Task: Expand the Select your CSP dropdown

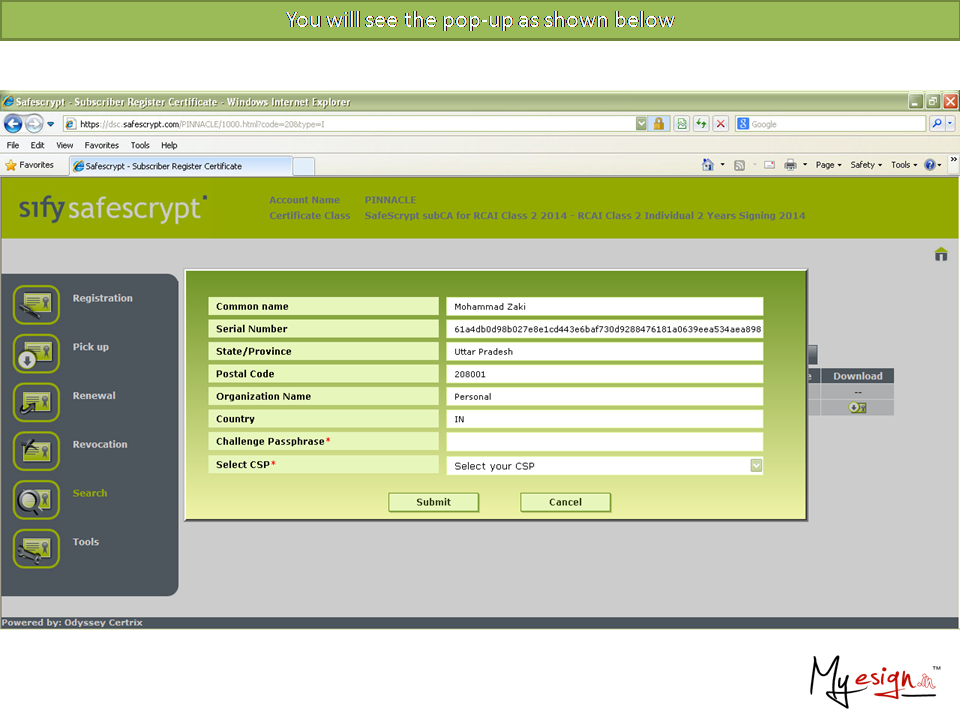Action: pyautogui.click(x=756, y=465)
